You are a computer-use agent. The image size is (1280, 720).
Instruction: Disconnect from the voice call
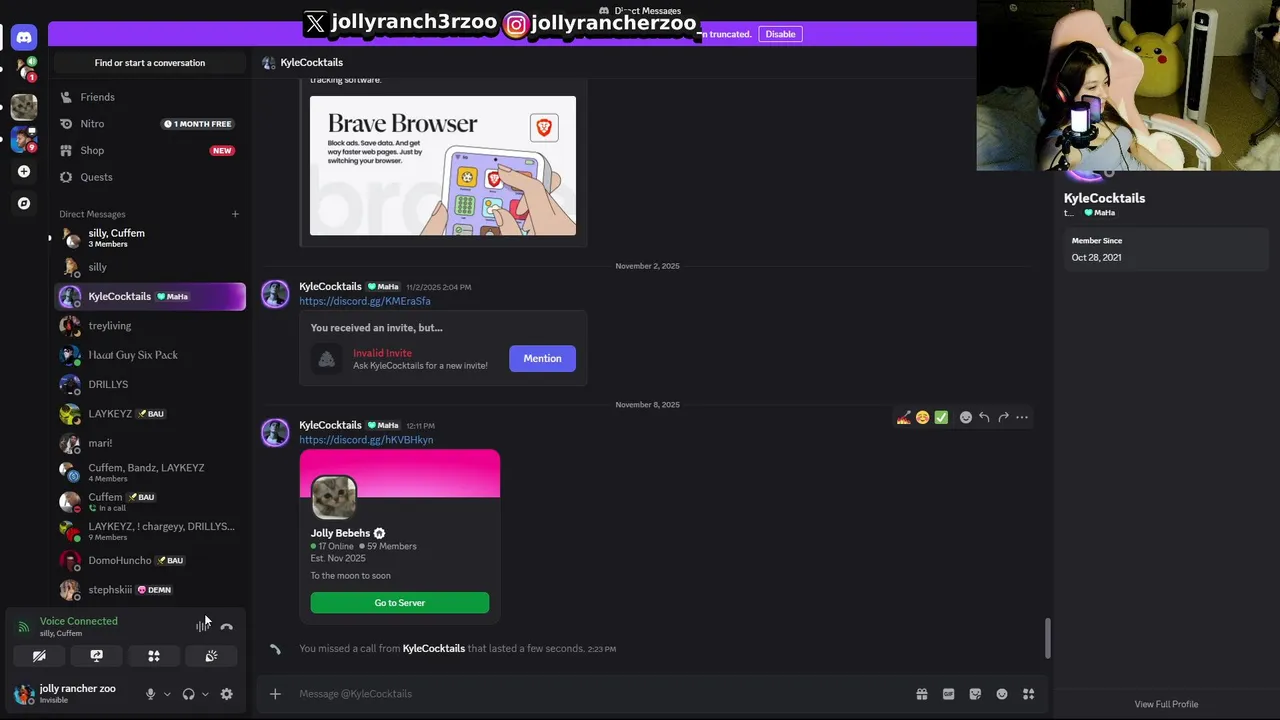tap(227, 627)
